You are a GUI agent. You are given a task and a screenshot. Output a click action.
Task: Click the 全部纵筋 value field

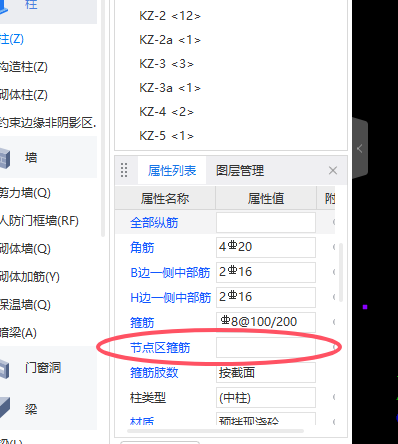(266, 222)
